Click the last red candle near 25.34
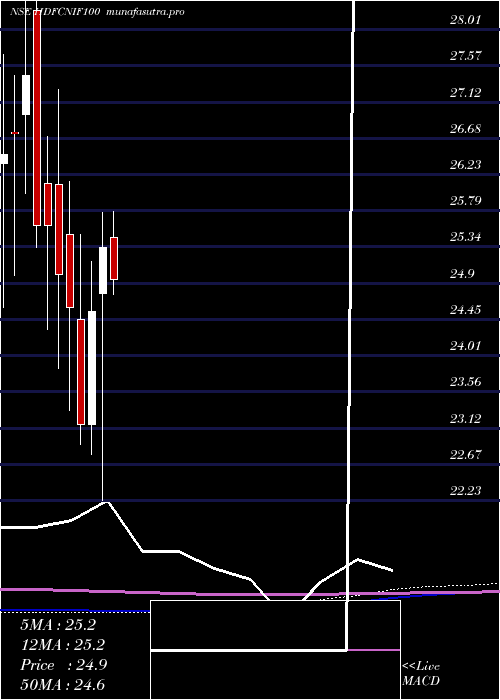This screenshot has height=700, width=500. pyautogui.click(x=114, y=258)
